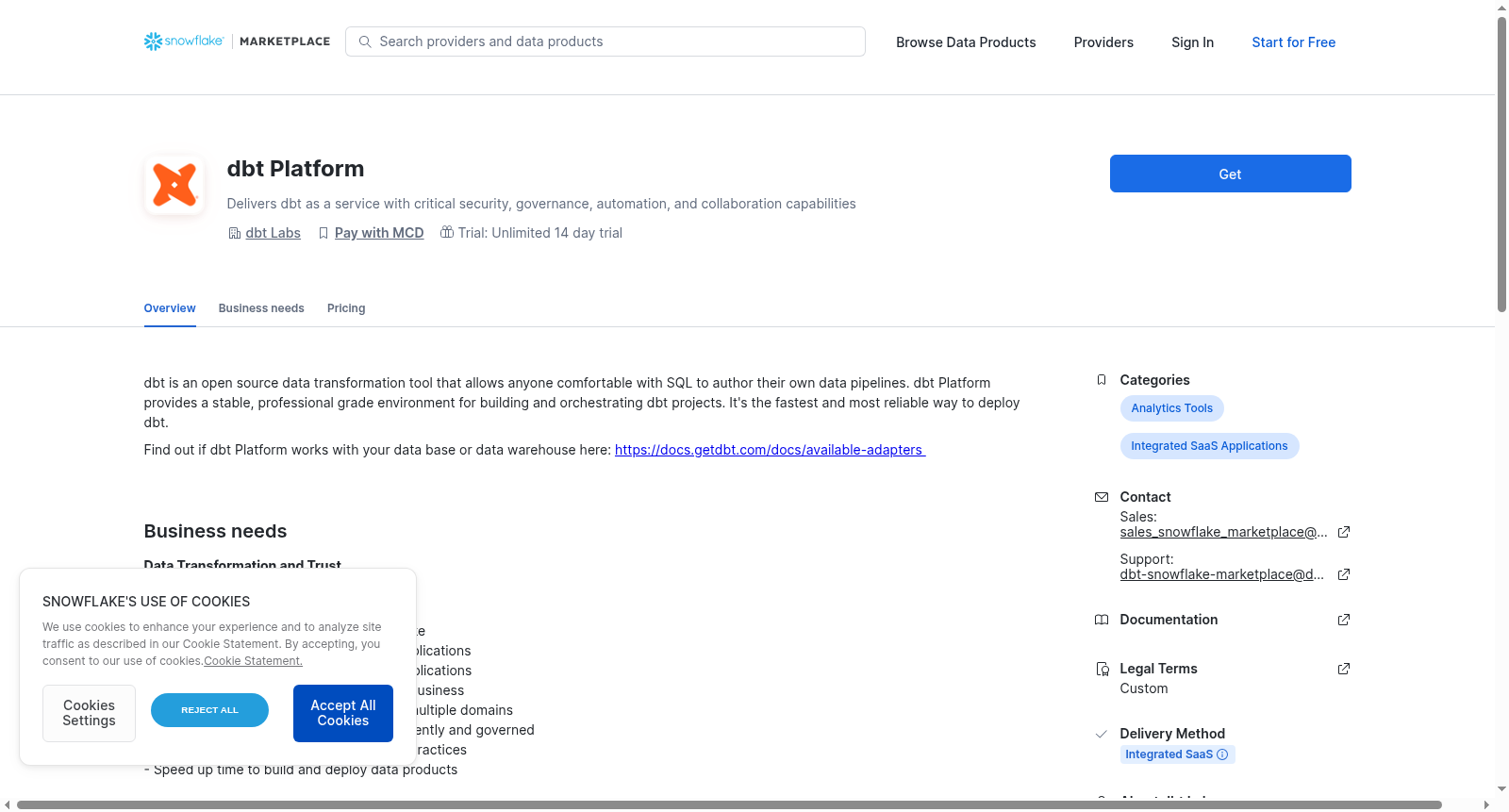Open Documentation external link icon
Screen dimensions: 1509x812
[1344, 620]
